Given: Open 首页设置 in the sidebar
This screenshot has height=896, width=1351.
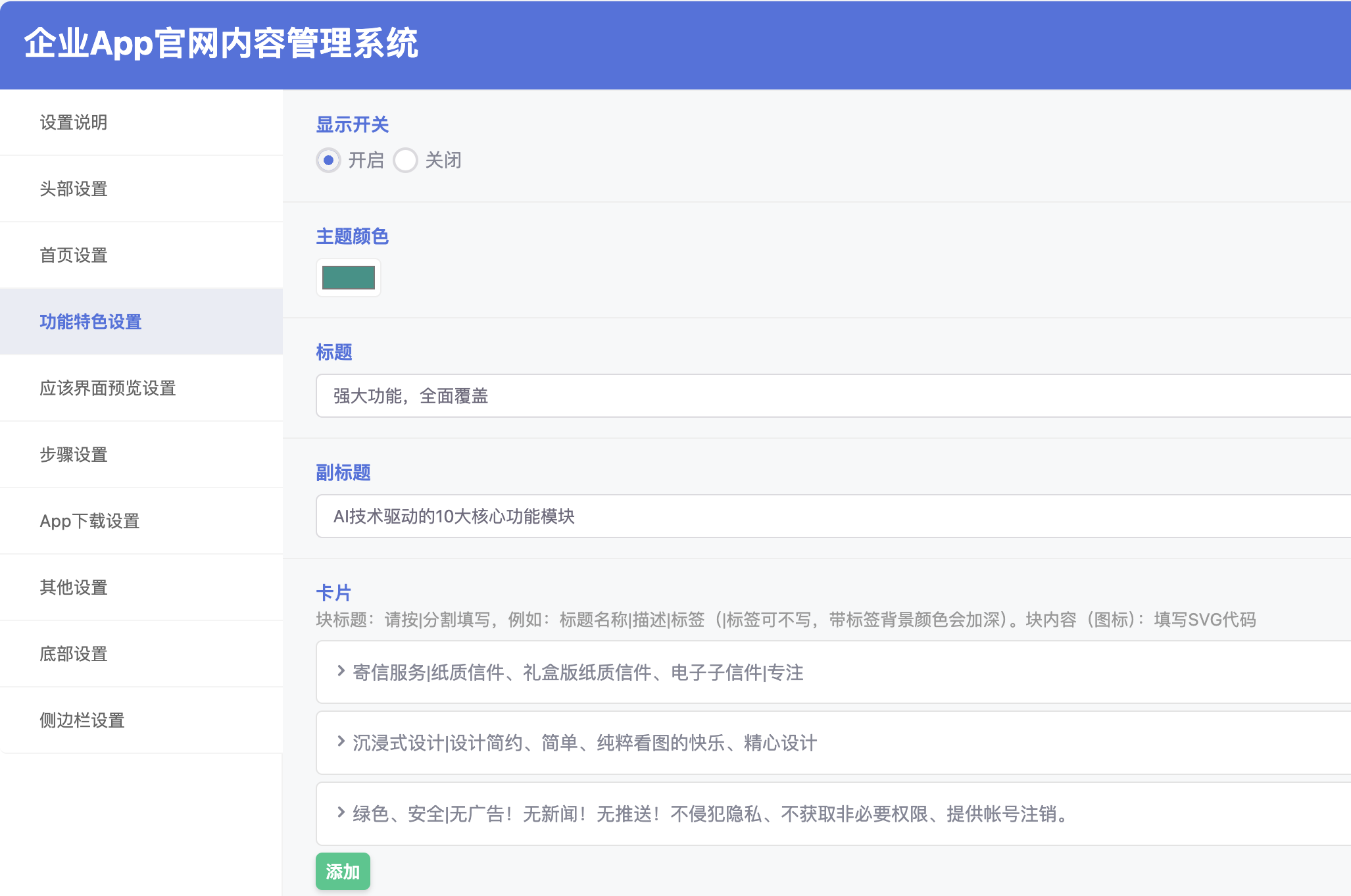Looking at the screenshot, I should point(141,255).
